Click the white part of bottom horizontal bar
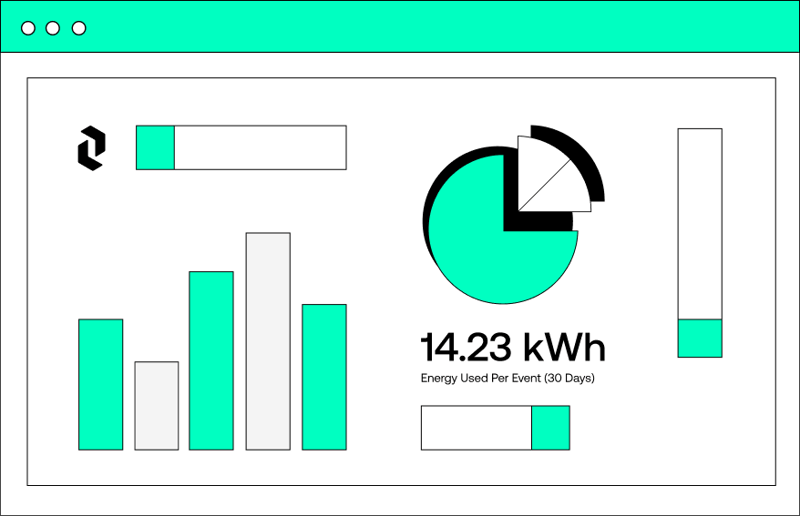 coord(476,428)
